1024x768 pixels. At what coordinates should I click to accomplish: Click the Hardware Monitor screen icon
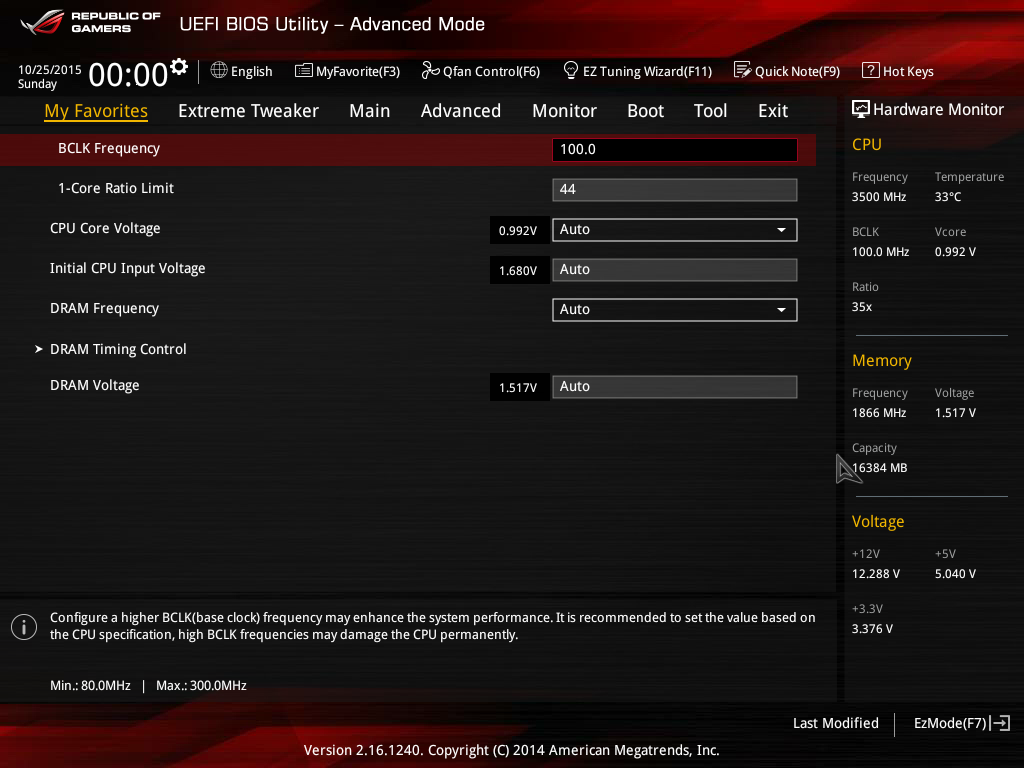861,109
